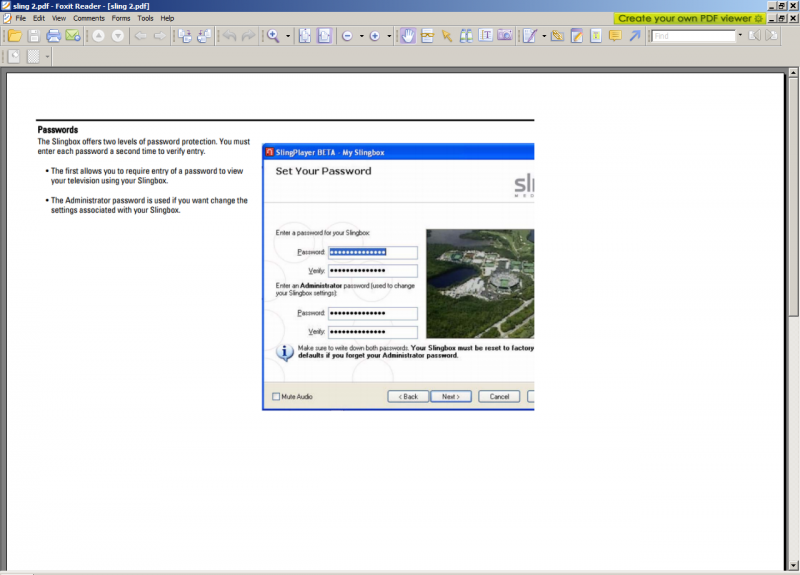The image size is (800, 575).
Task: Click the Create your own PDF viewer banner
Action: (690, 18)
